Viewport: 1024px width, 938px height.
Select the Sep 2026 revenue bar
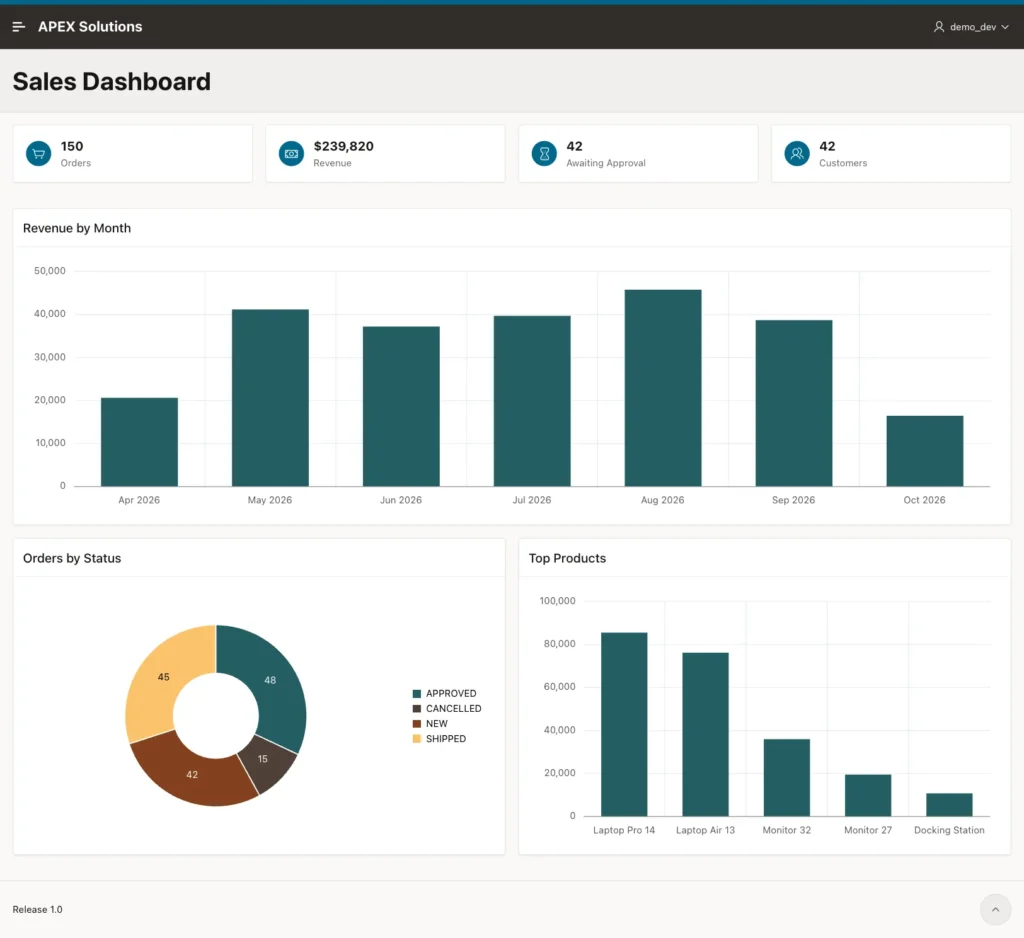pyautogui.click(x=794, y=403)
